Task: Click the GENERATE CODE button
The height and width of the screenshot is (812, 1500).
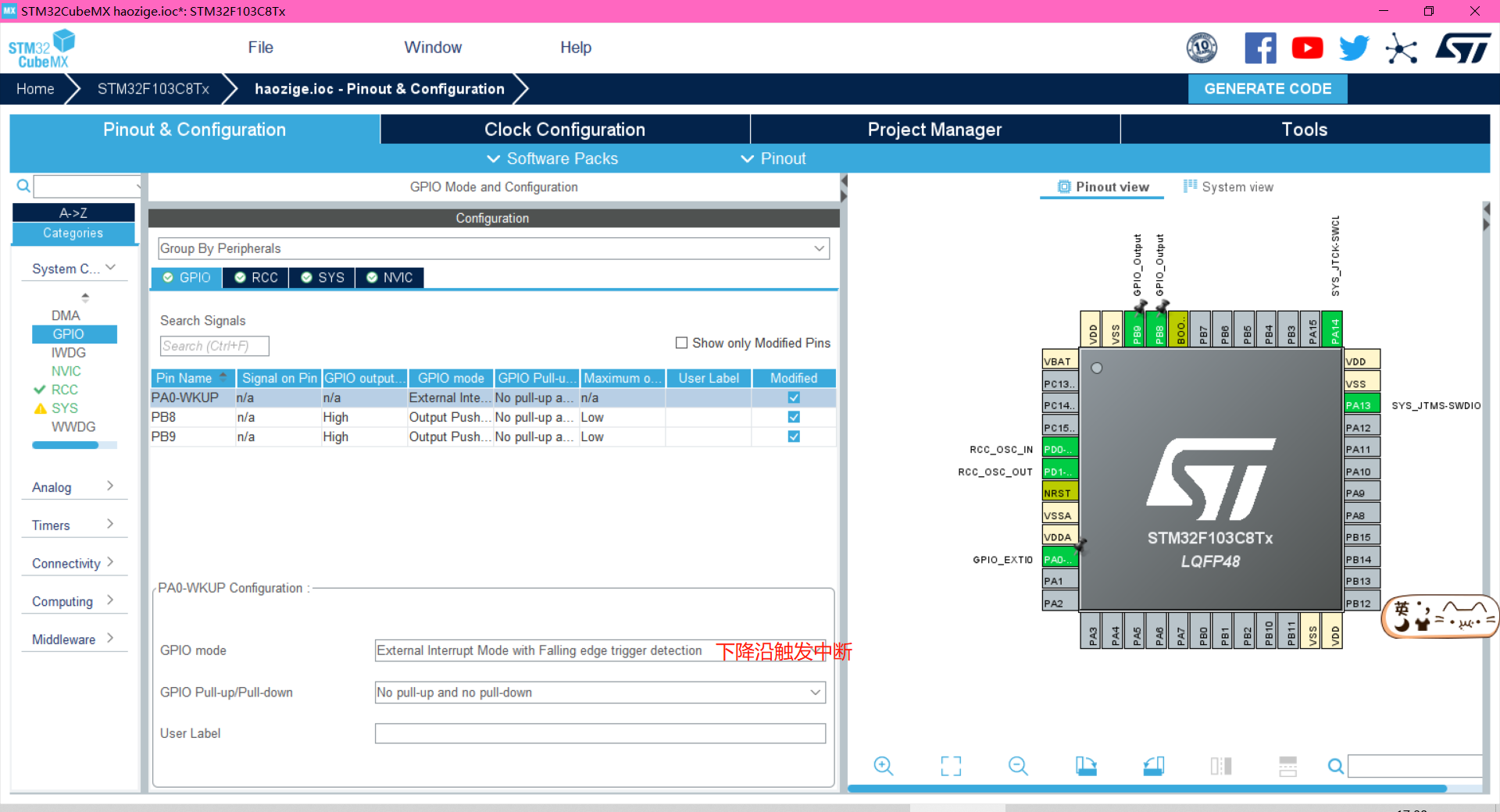Action: tap(1267, 89)
